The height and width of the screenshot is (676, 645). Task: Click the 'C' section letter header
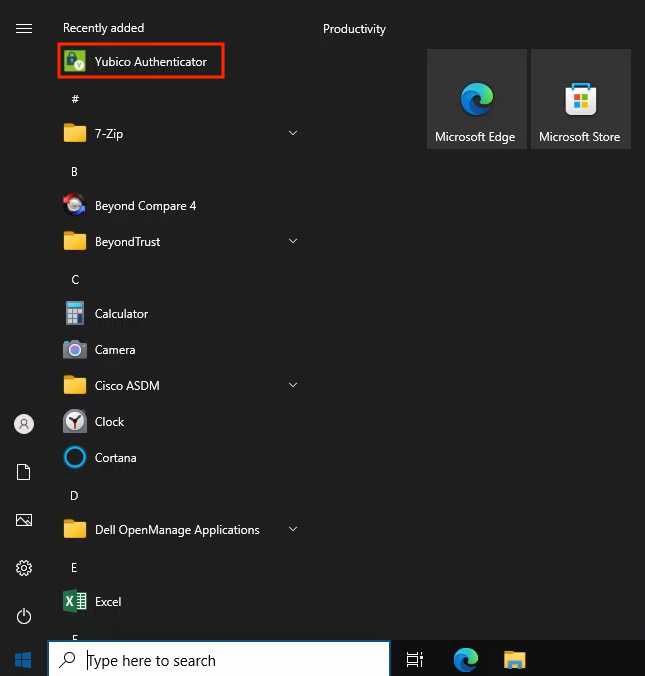click(75, 280)
